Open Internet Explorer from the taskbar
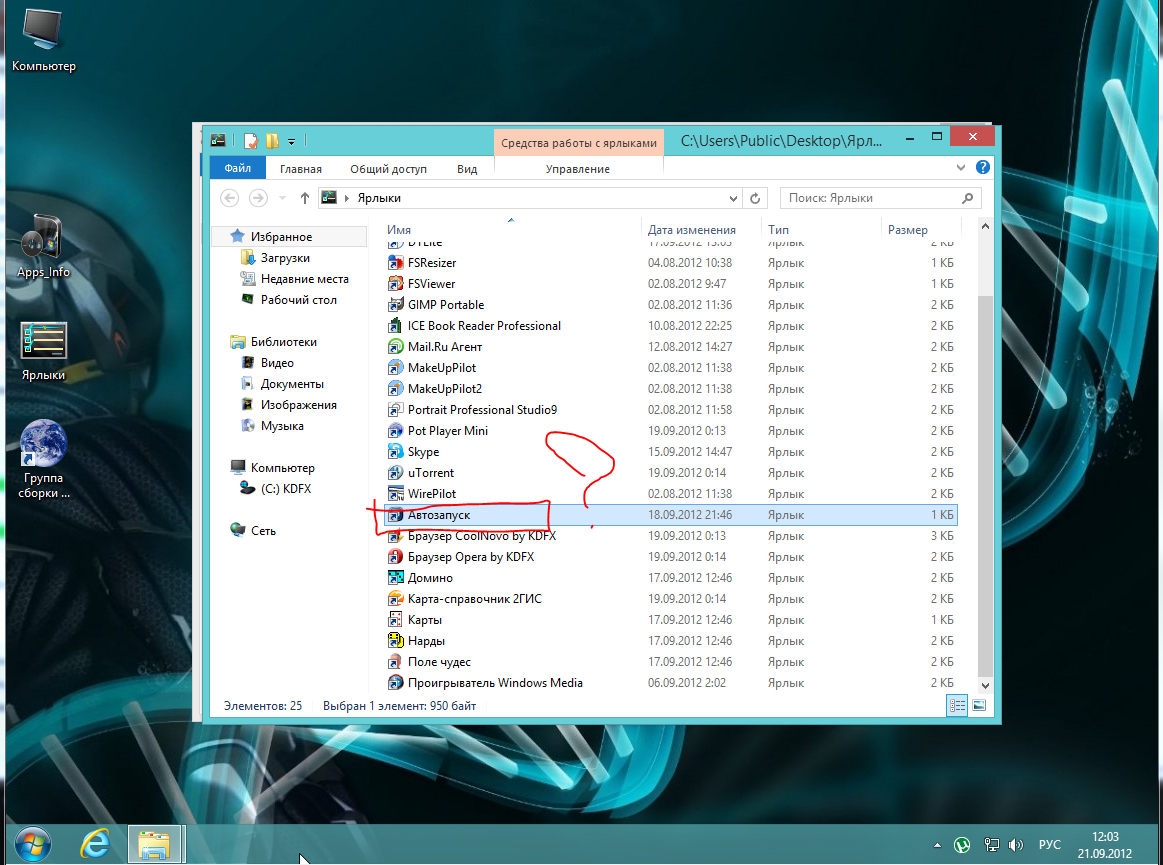 tap(96, 844)
